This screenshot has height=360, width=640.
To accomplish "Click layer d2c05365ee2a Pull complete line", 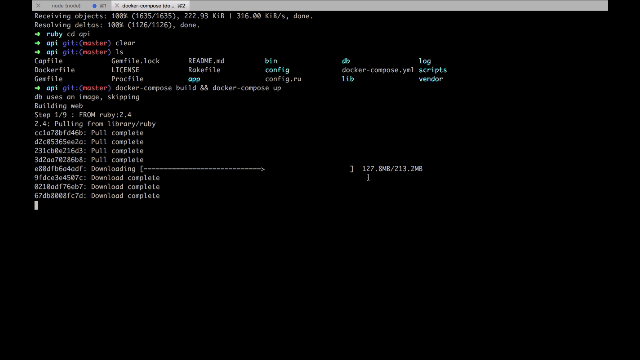I will pos(89,142).
